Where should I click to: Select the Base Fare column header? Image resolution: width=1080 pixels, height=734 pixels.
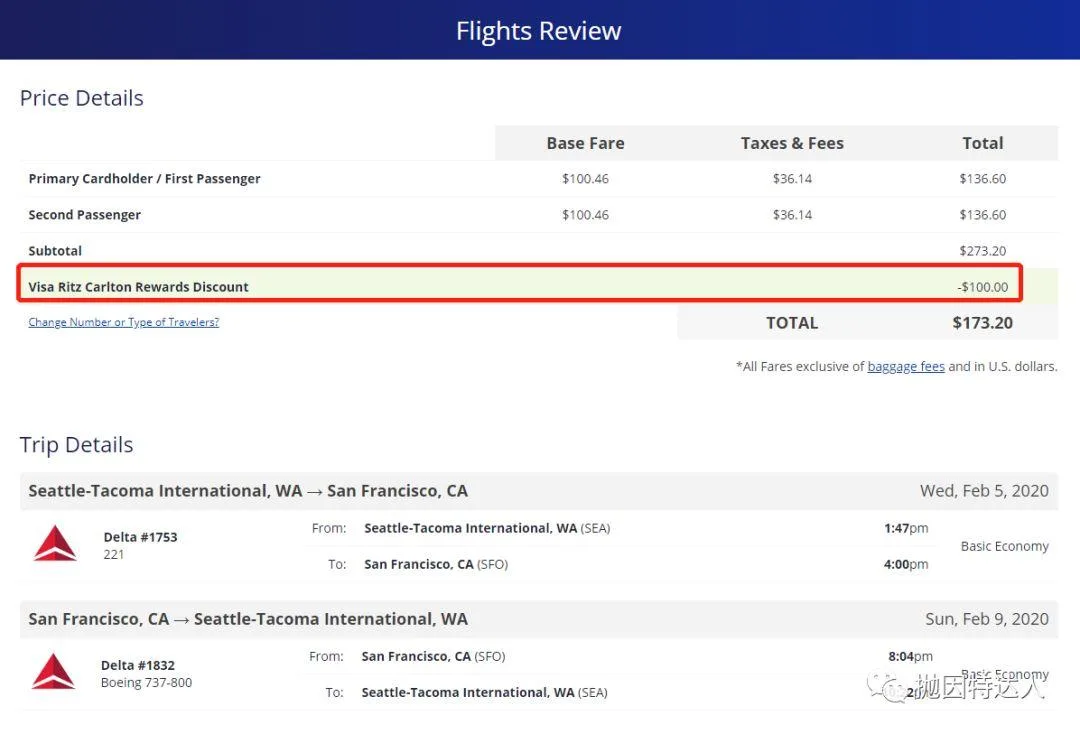(585, 143)
